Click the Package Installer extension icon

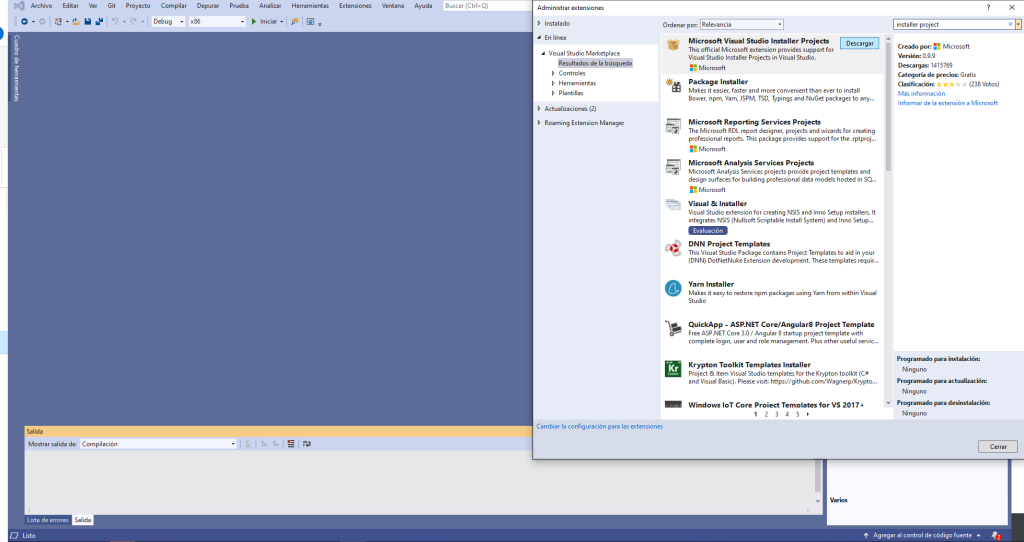pos(673,86)
